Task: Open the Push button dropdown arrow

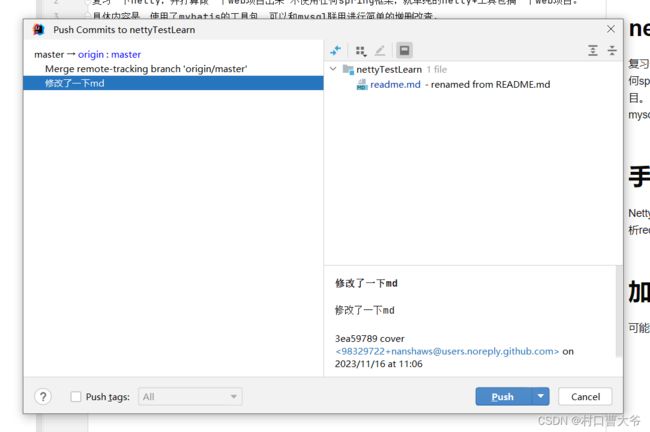Action: (x=540, y=396)
